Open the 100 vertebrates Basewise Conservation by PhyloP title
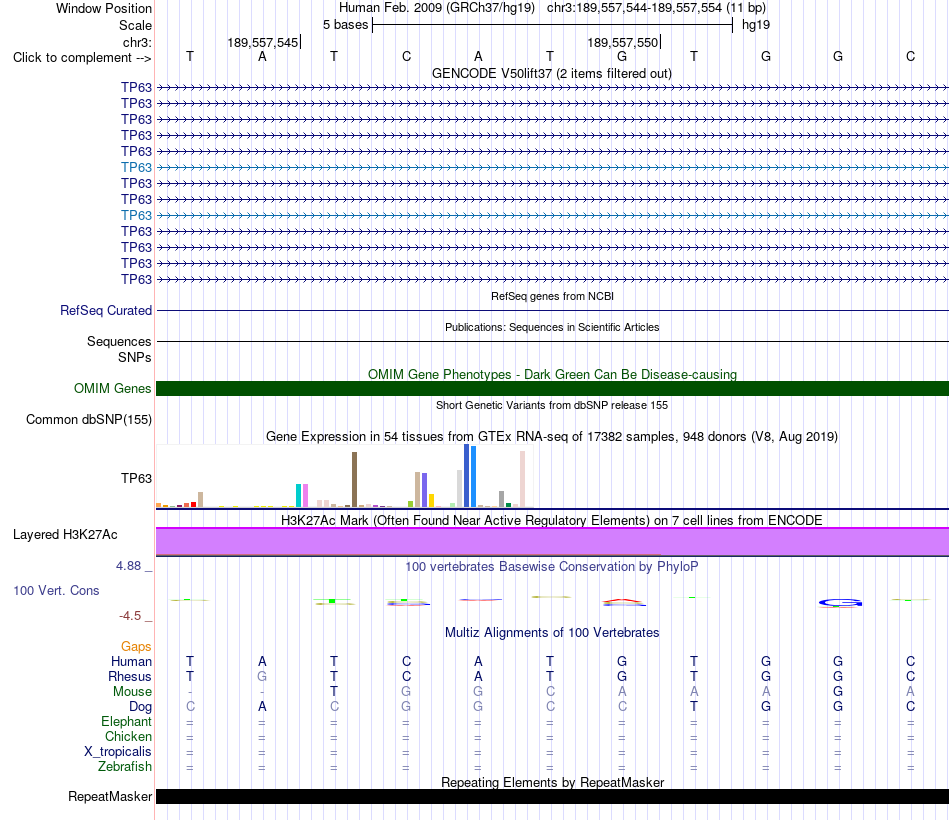Image resolution: width=950 pixels, height=820 pixels. (552, 567)
